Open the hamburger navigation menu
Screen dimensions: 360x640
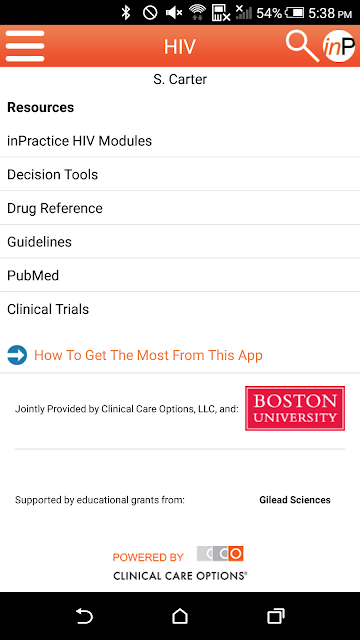[x=24, y=46]
